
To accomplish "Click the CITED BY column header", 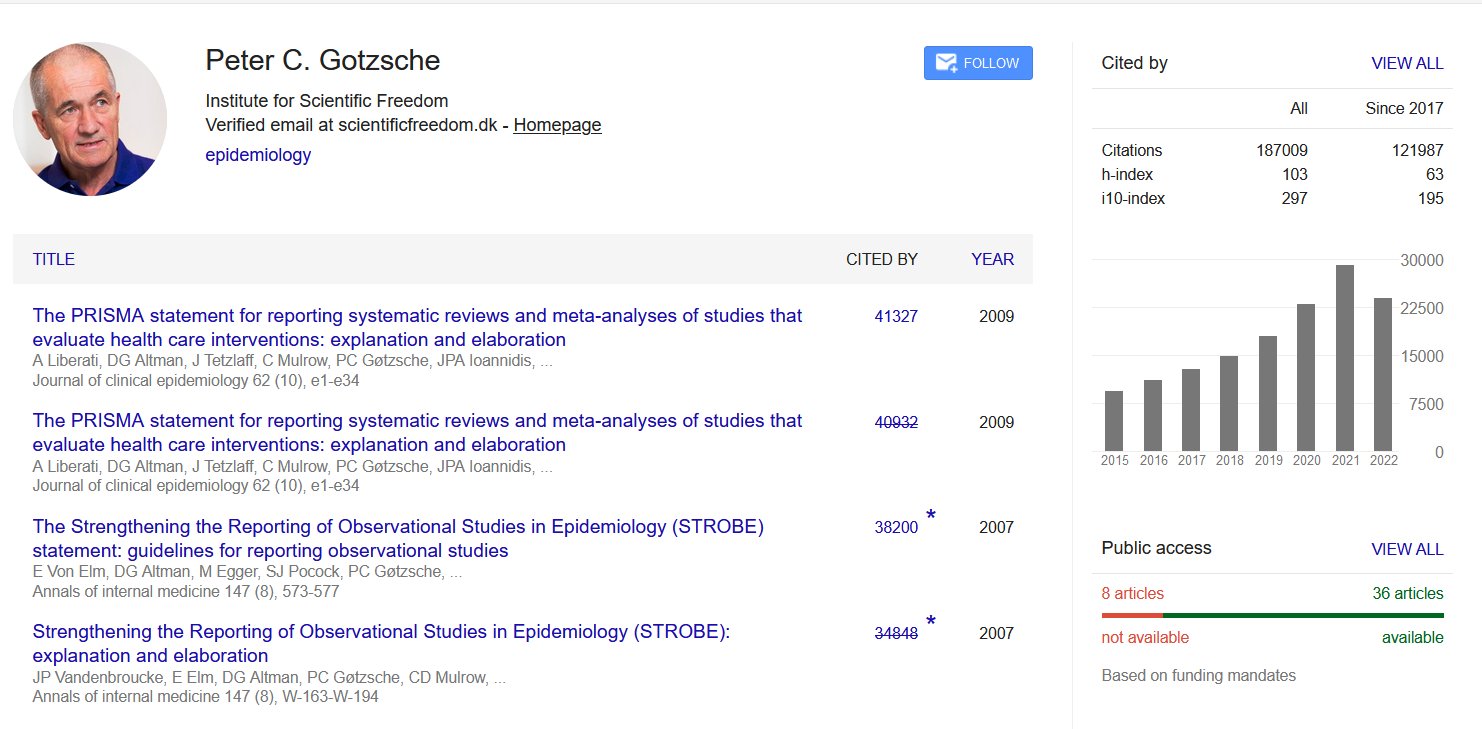I will (882, 259).
